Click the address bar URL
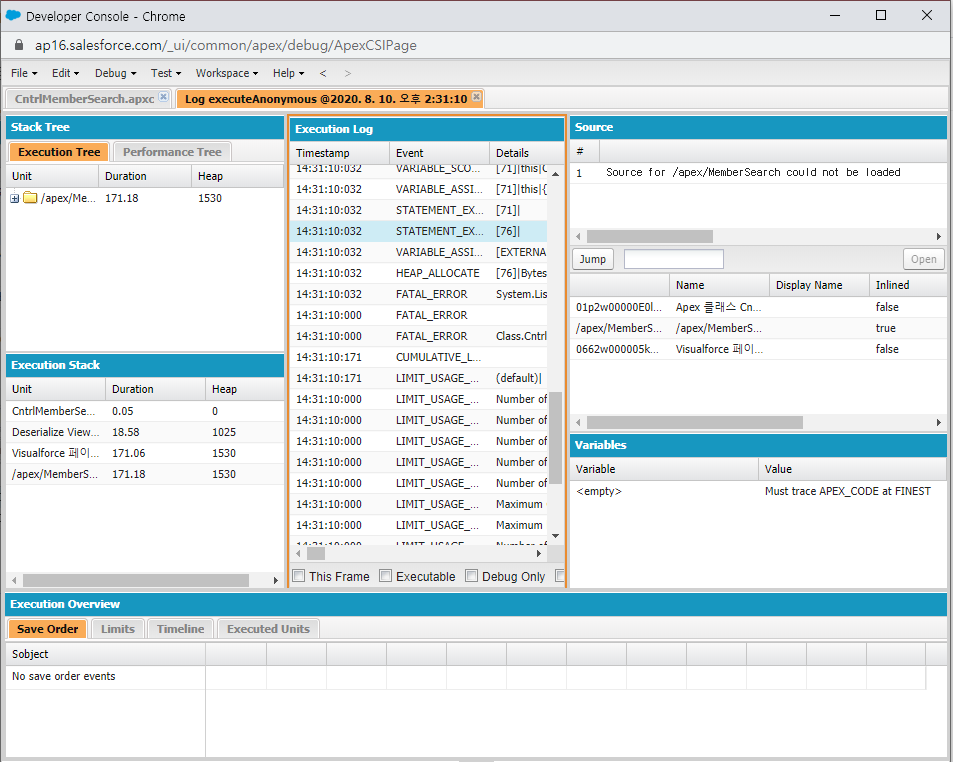This screenshot has width=953, height=762. 225,45
